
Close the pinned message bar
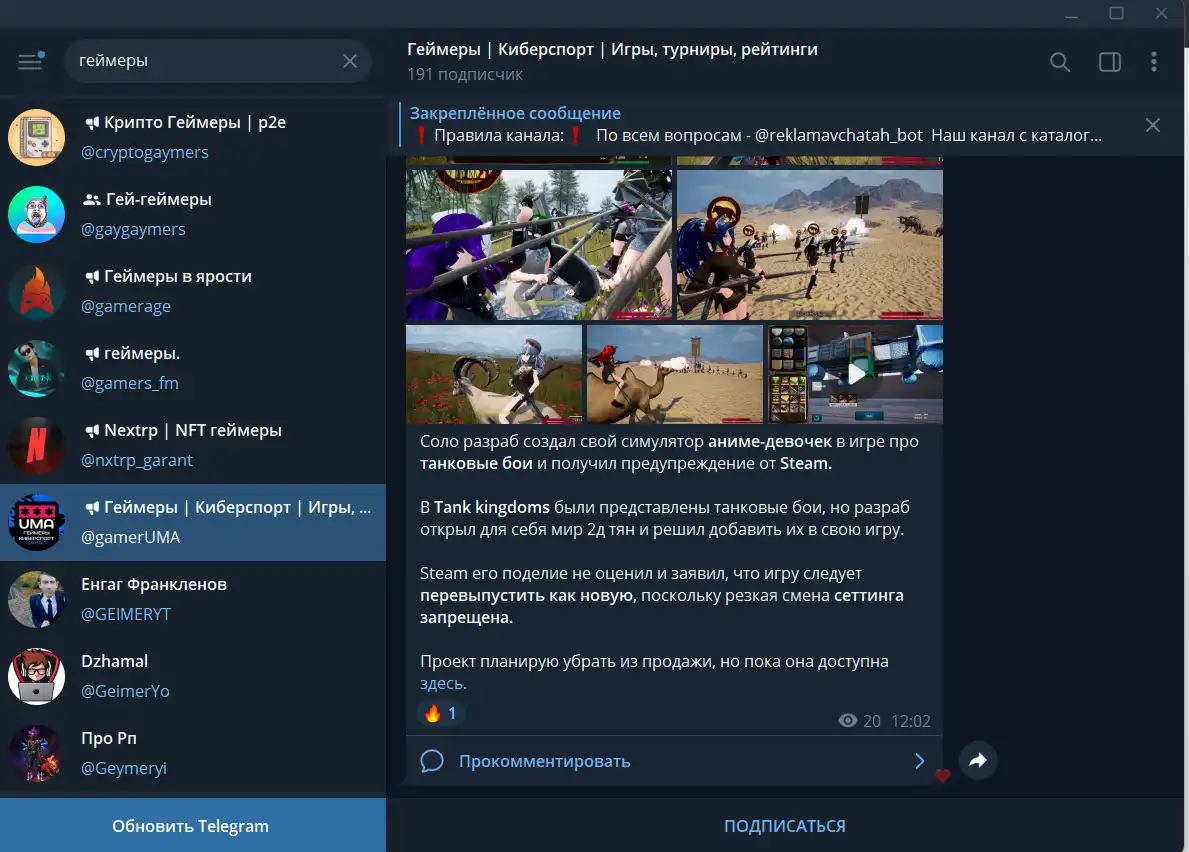(x=1153, y=125)
